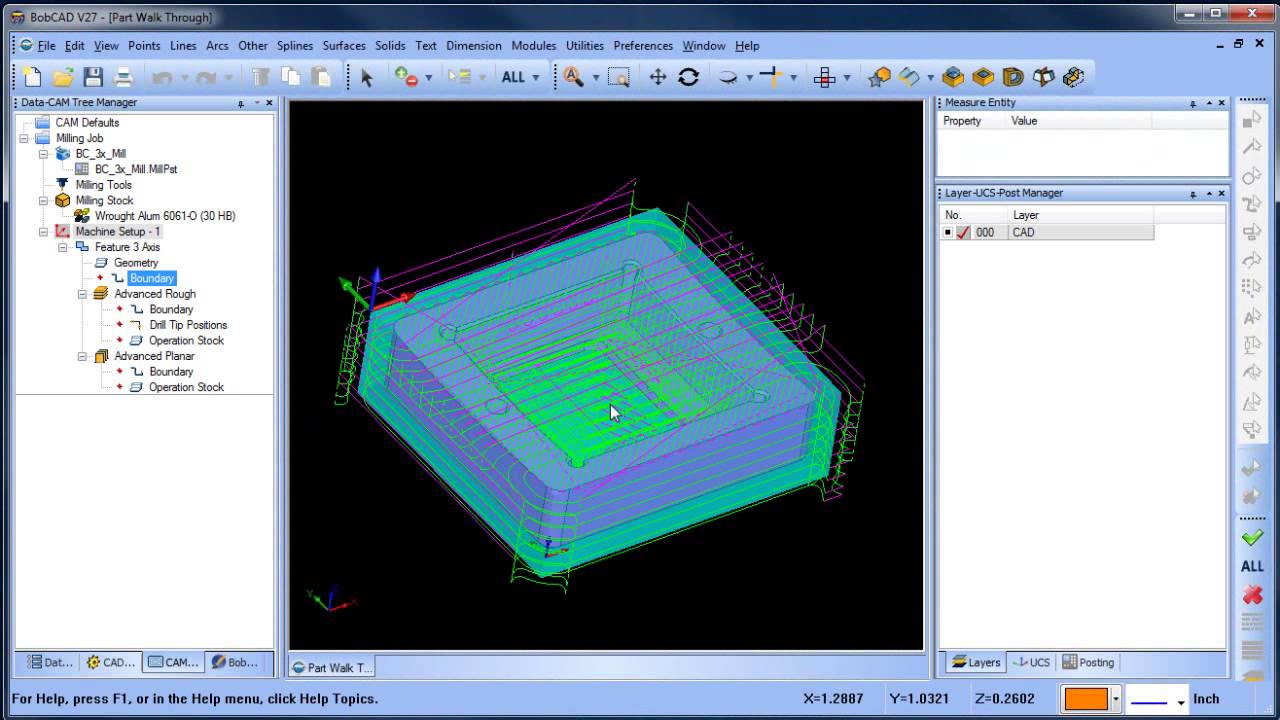Select the Part Walk T... document tab
Viewport: 1280px width, 720px height.
pos(332,667)
